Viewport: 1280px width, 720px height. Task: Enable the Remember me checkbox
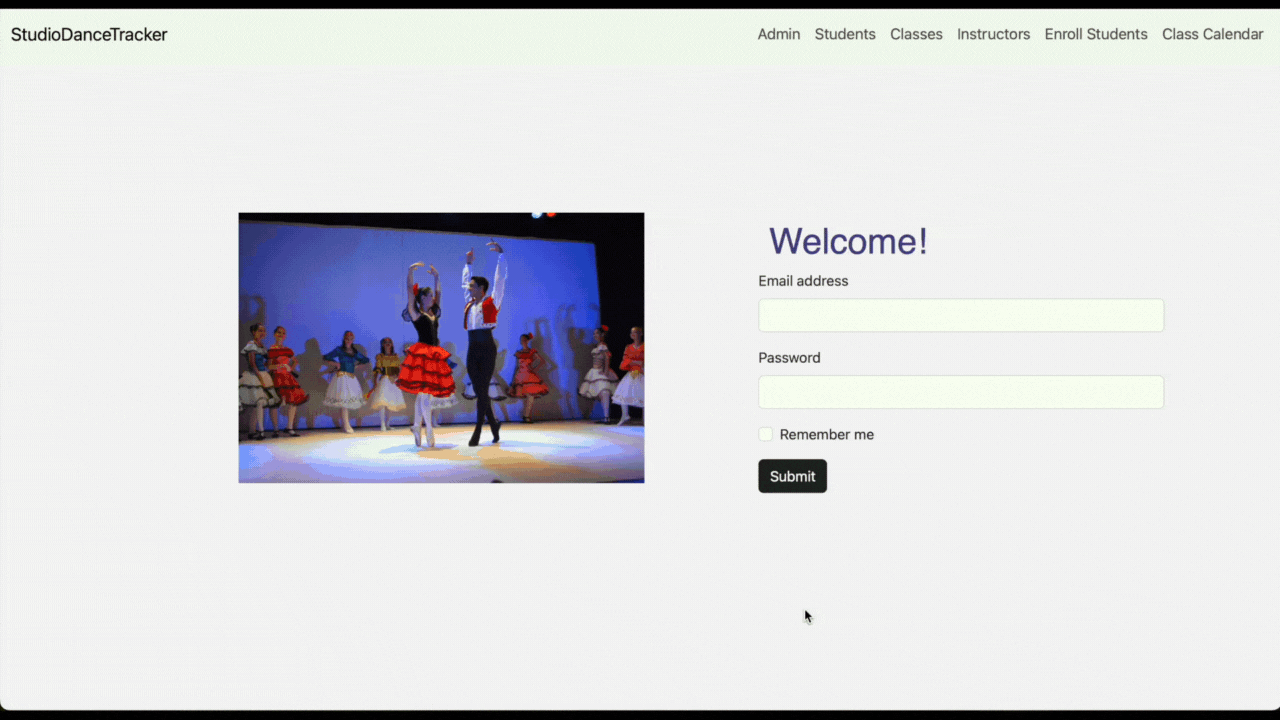[x=766, y=434]
